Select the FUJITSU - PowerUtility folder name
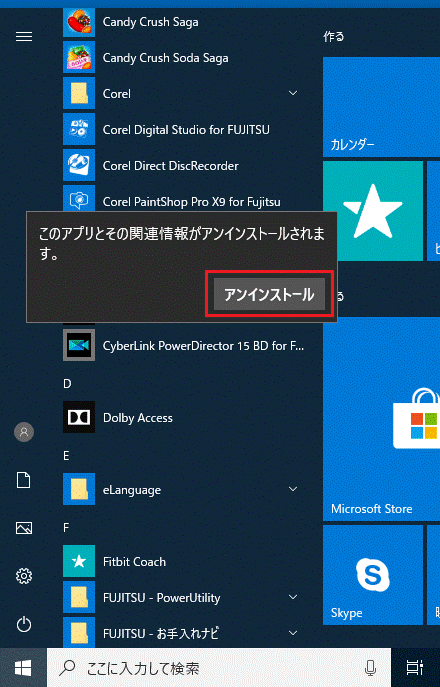This screenshot has height=687, width=440. click(161, 598)
